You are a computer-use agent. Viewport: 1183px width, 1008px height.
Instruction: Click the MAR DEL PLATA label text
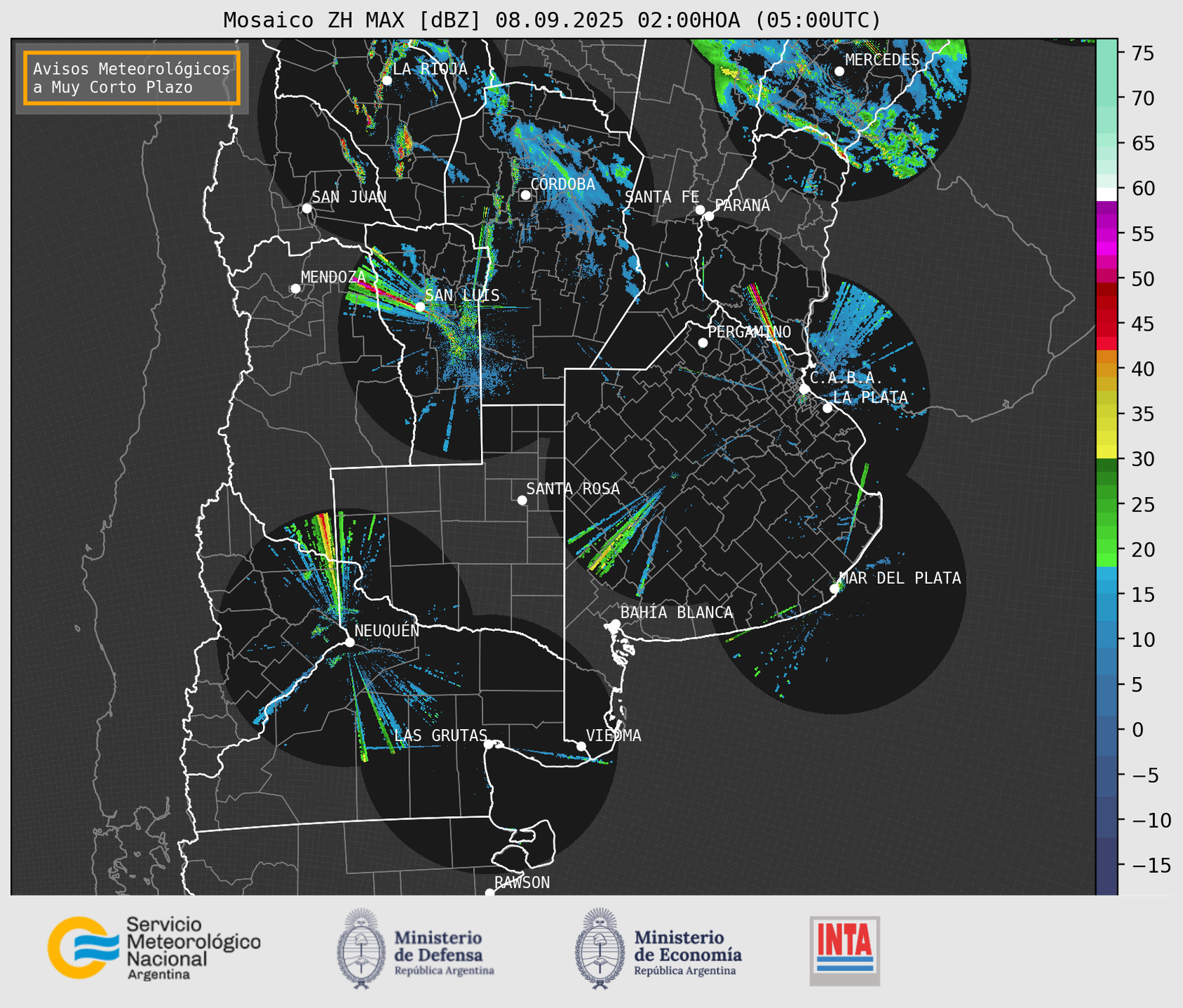[x=900, y=578]
